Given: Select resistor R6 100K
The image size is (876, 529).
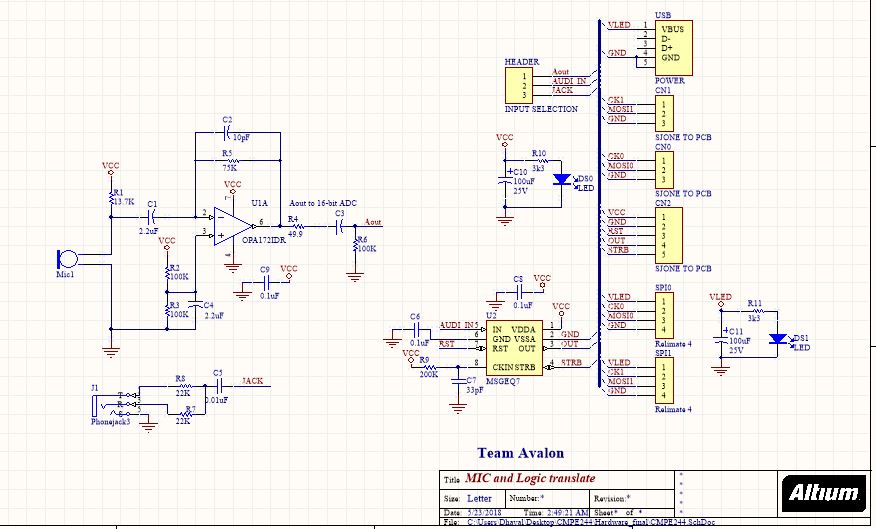Looking at the screenshot, I should (355, 245).
